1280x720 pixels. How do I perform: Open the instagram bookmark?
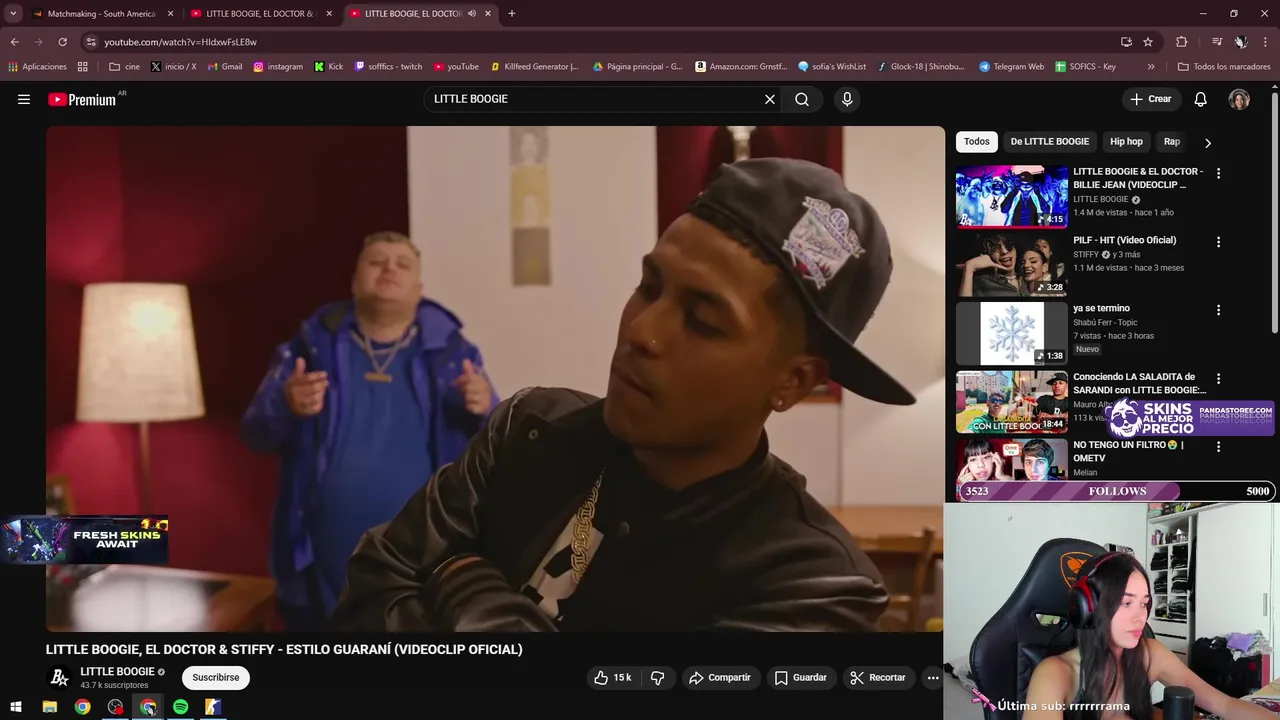point(278,67)
